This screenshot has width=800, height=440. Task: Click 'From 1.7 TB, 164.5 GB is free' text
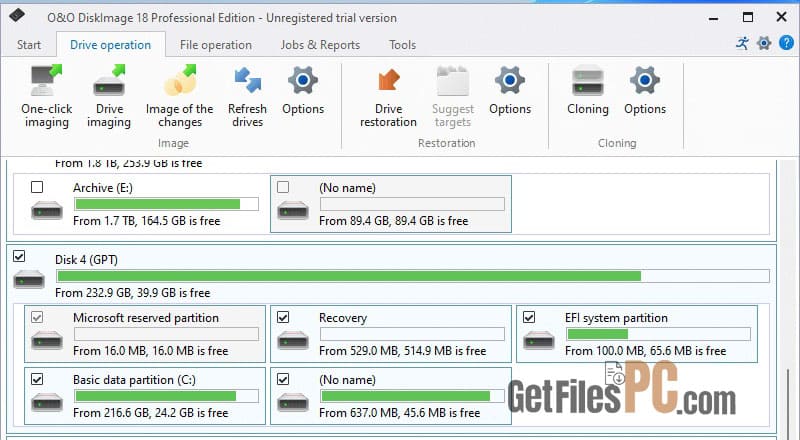(x=147, y=221)
